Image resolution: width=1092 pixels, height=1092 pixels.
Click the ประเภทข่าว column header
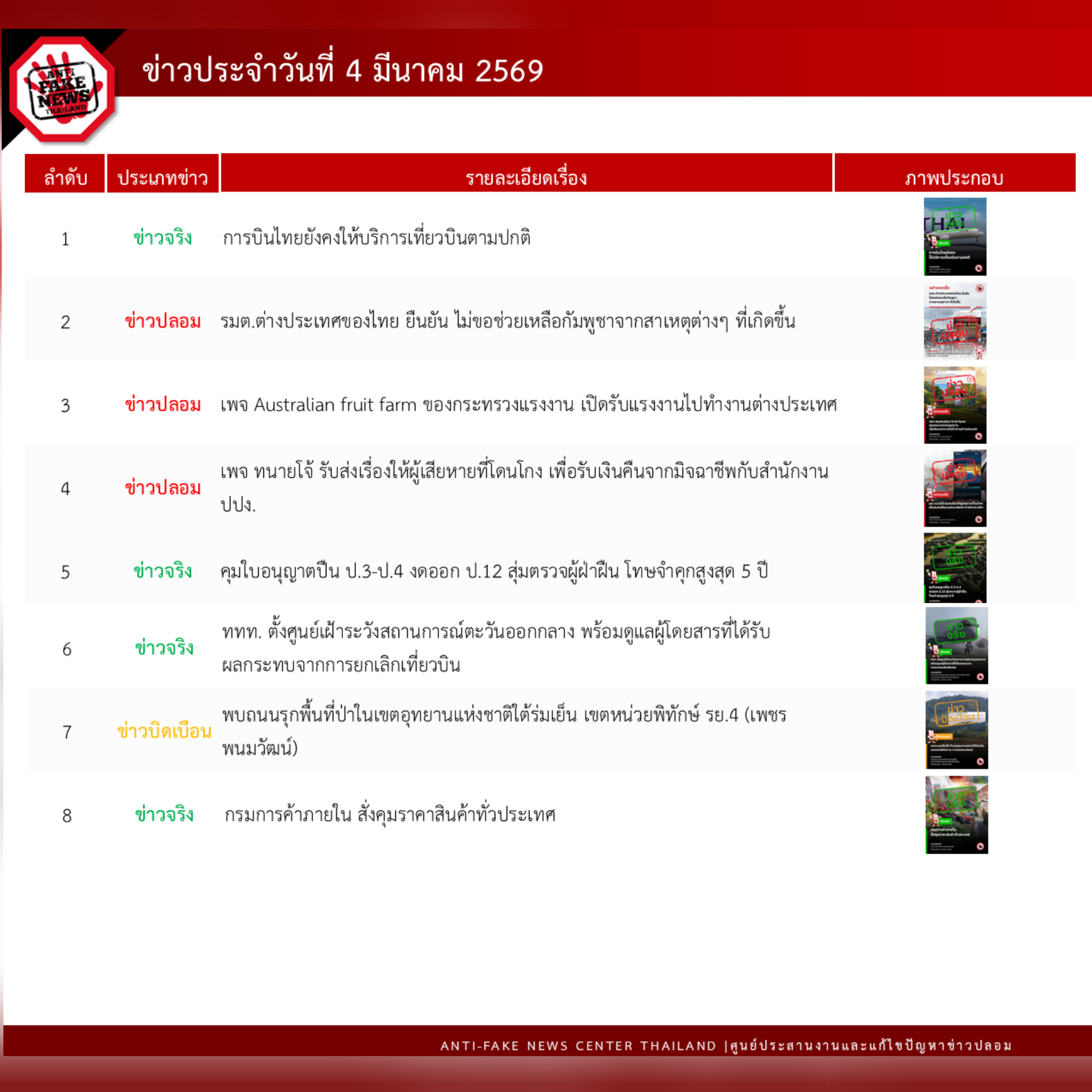coord(163,178)
